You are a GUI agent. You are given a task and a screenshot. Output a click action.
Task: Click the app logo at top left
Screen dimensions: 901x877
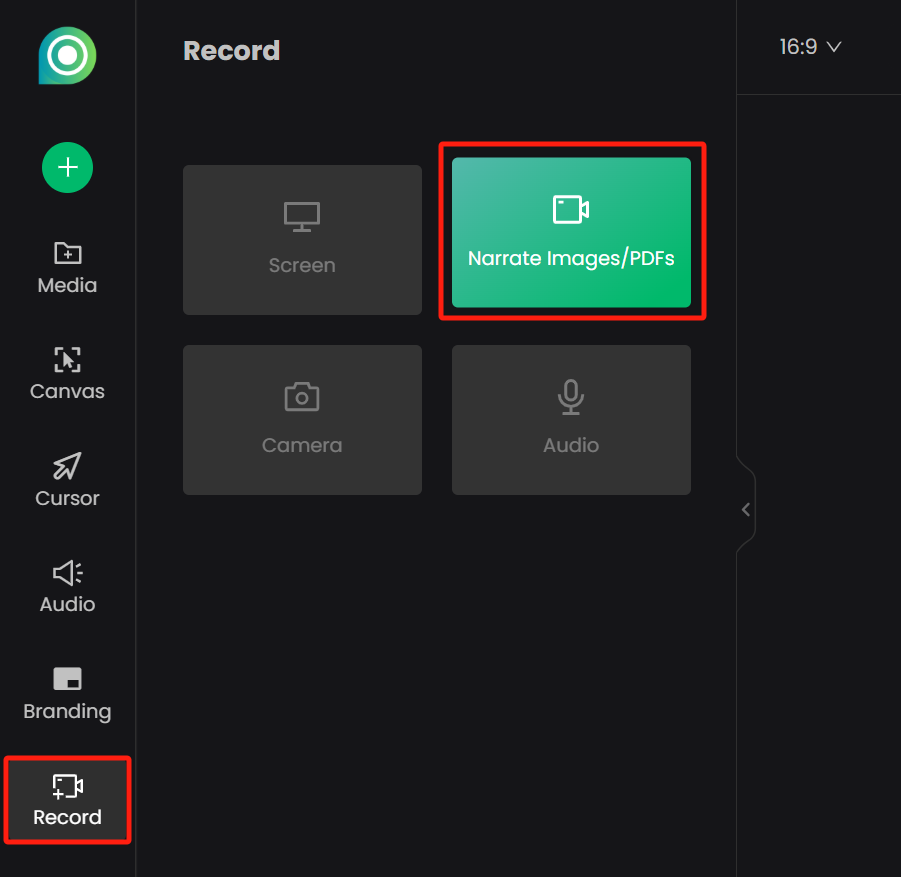coord(67,55)
